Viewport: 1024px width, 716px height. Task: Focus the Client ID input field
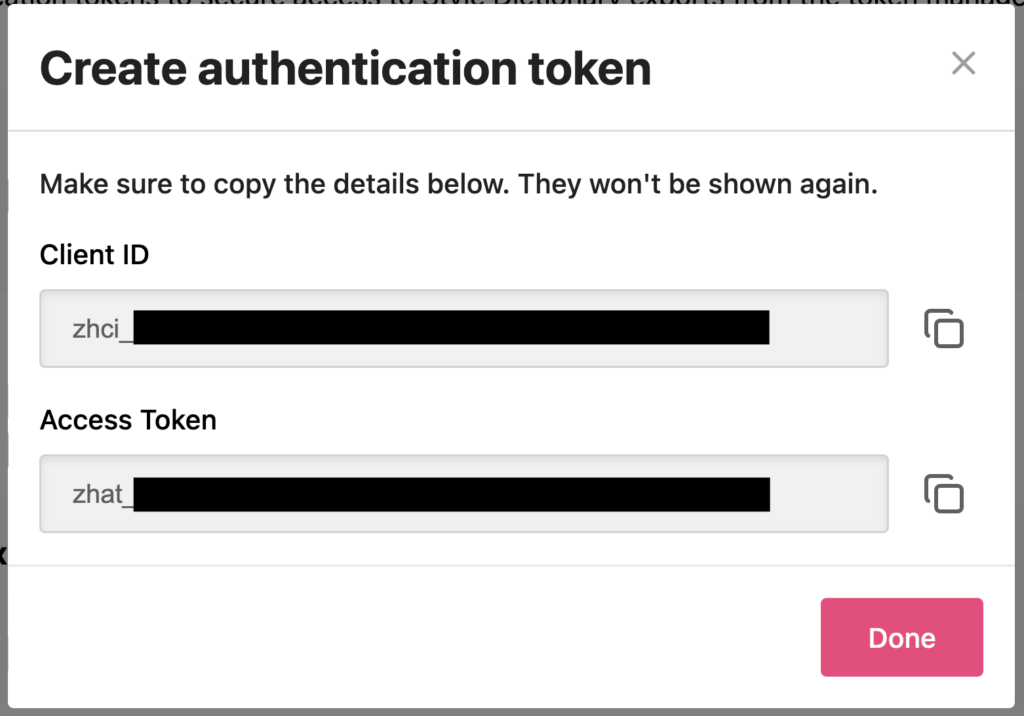(464, 328)
